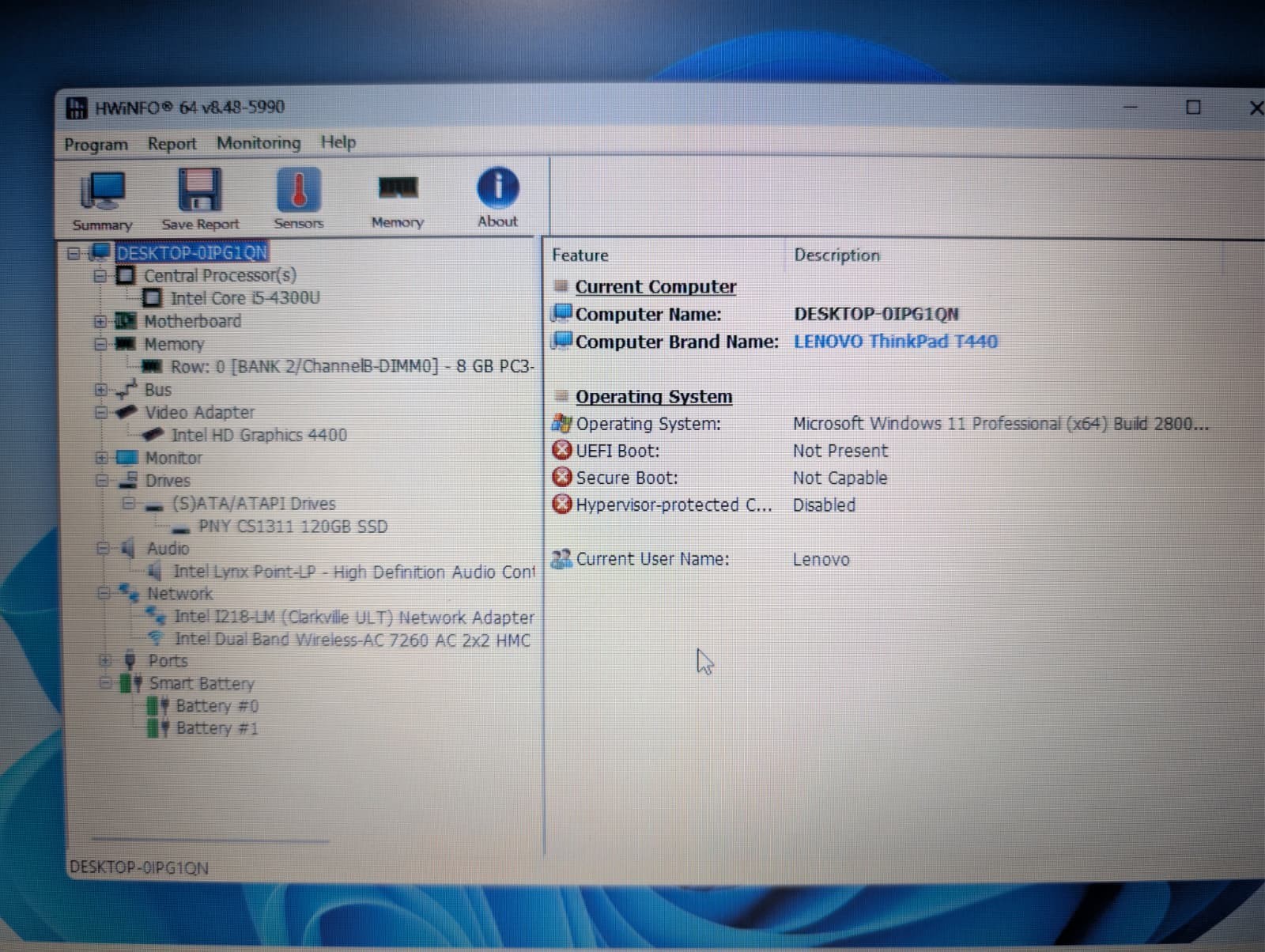
Task: Select Intel HD Graphics 4400
Action: point(259,435)
